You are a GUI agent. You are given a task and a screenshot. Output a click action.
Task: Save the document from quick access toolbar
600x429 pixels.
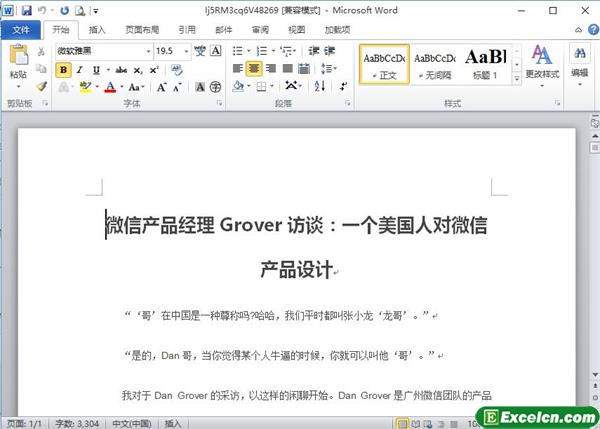point(26,10)
